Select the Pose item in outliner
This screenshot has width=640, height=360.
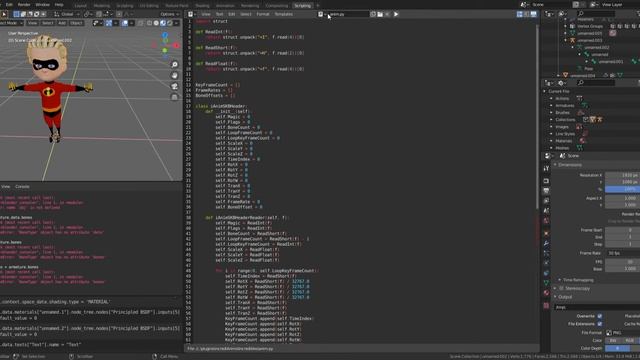click(x=589, y=69)
